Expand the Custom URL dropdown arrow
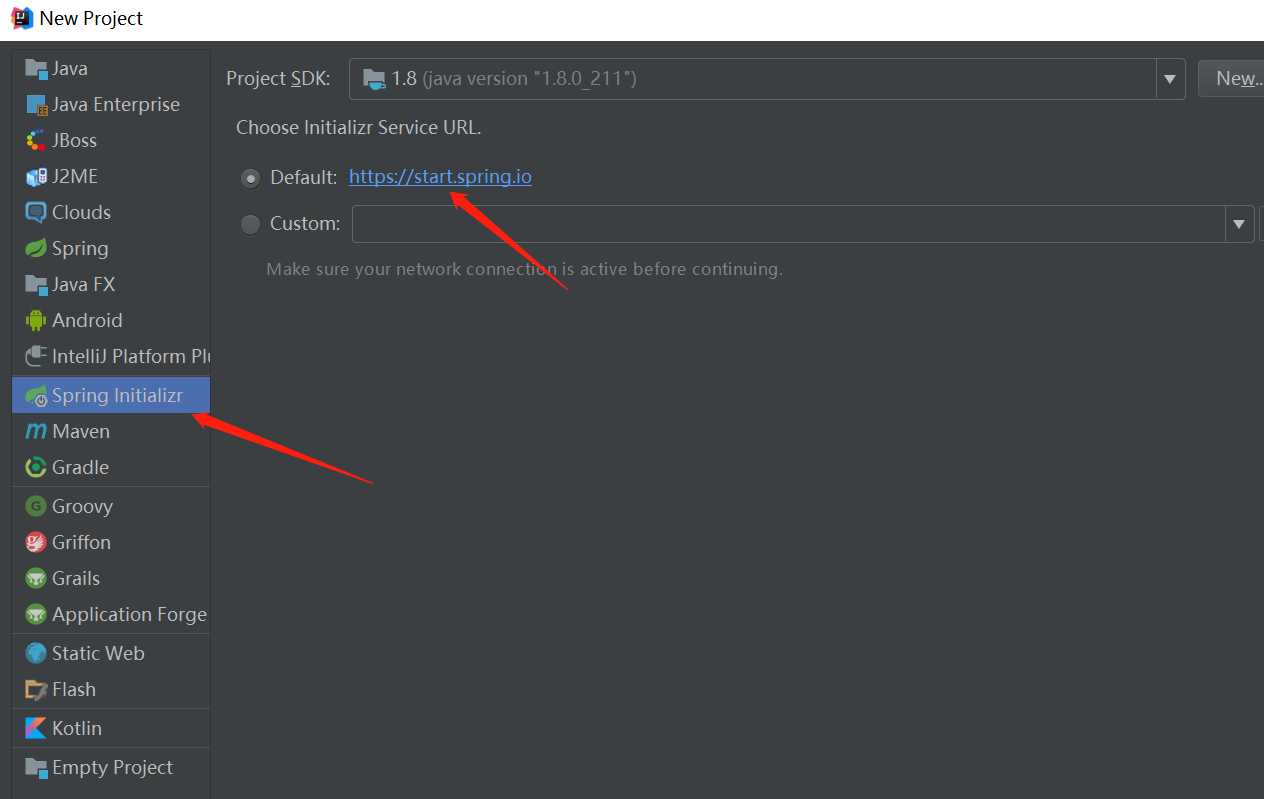 click(1240, 224)
